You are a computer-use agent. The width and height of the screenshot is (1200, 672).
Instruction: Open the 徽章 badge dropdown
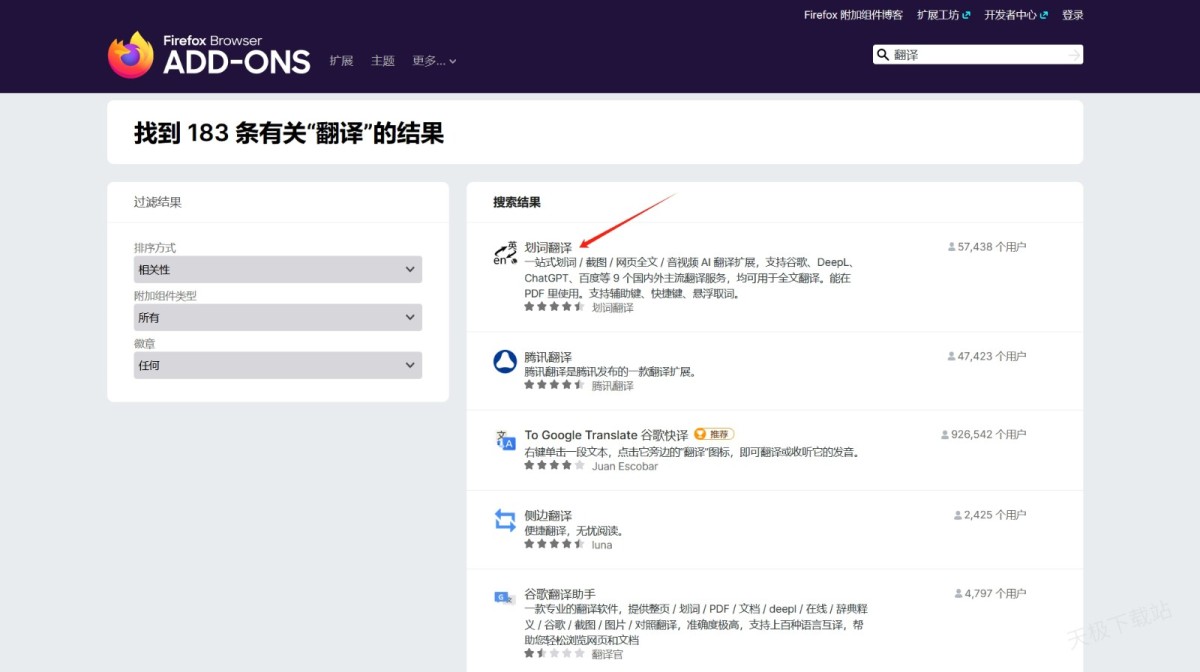[x=277, y=366]
